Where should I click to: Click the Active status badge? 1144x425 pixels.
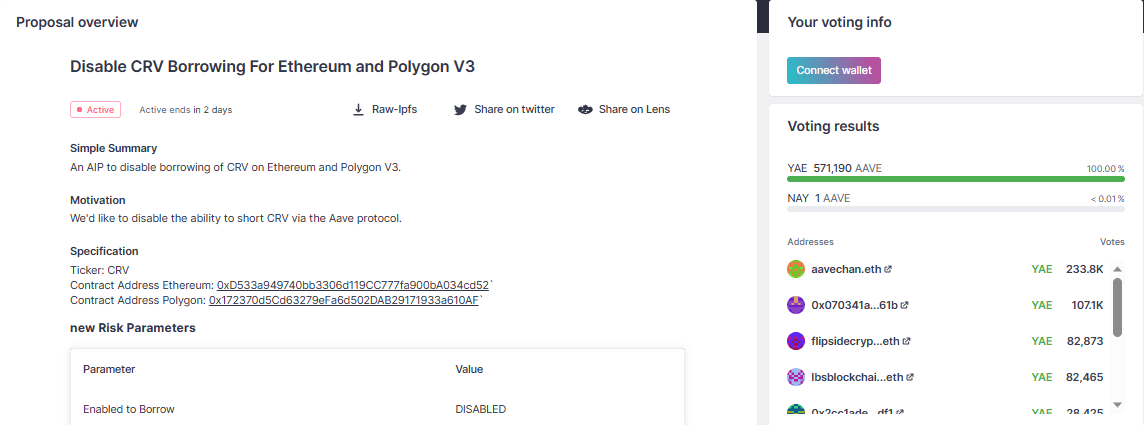96,110
